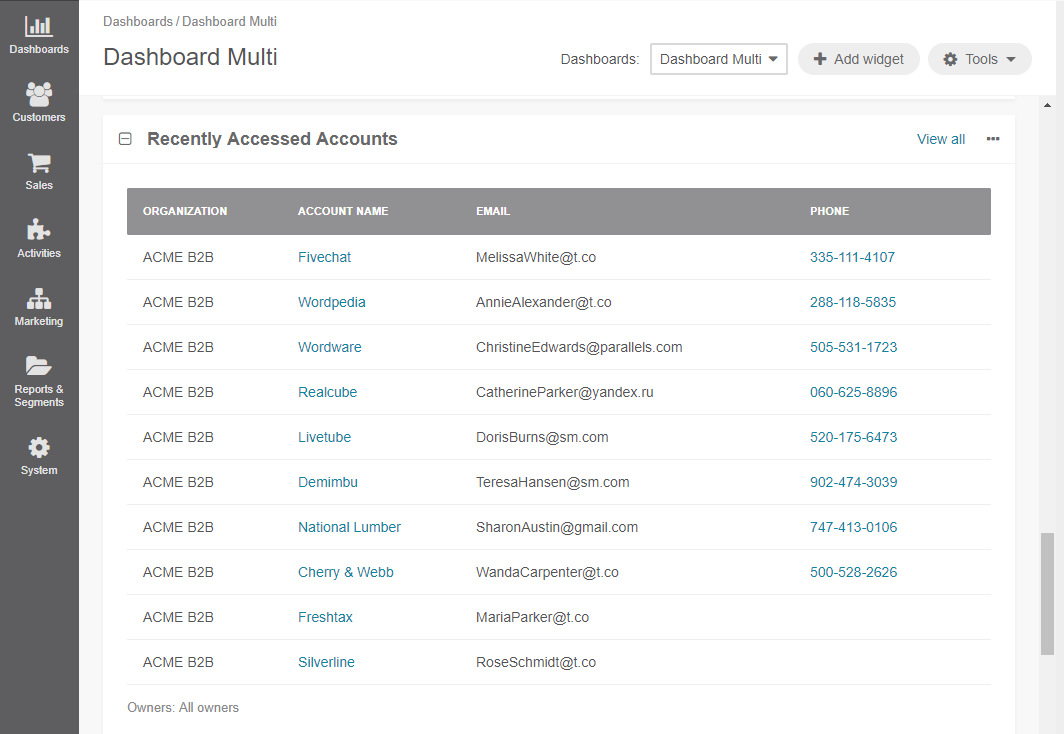The image size is (1064, 734).
Task: Open the Freshtax account
Action: click(325, 617)
